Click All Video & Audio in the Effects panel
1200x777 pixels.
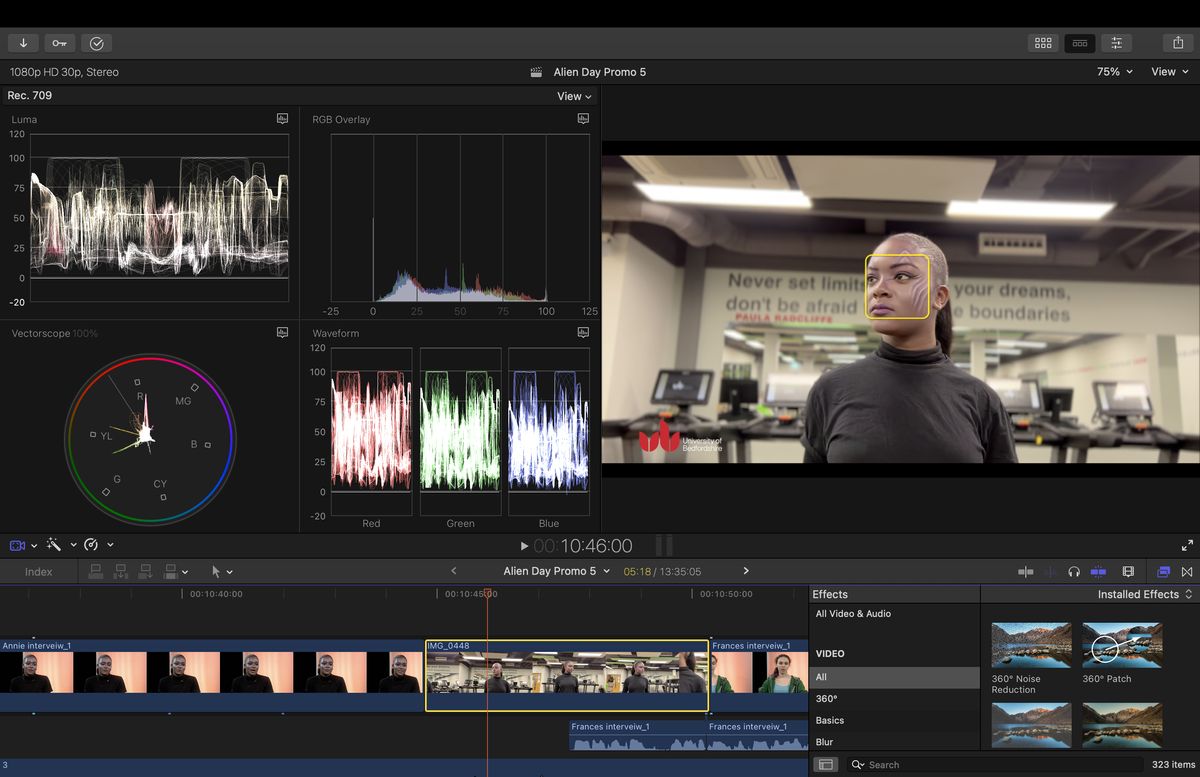851,613
